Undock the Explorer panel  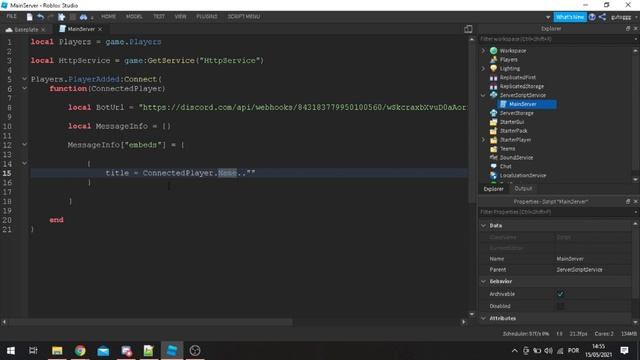point(628,29)
